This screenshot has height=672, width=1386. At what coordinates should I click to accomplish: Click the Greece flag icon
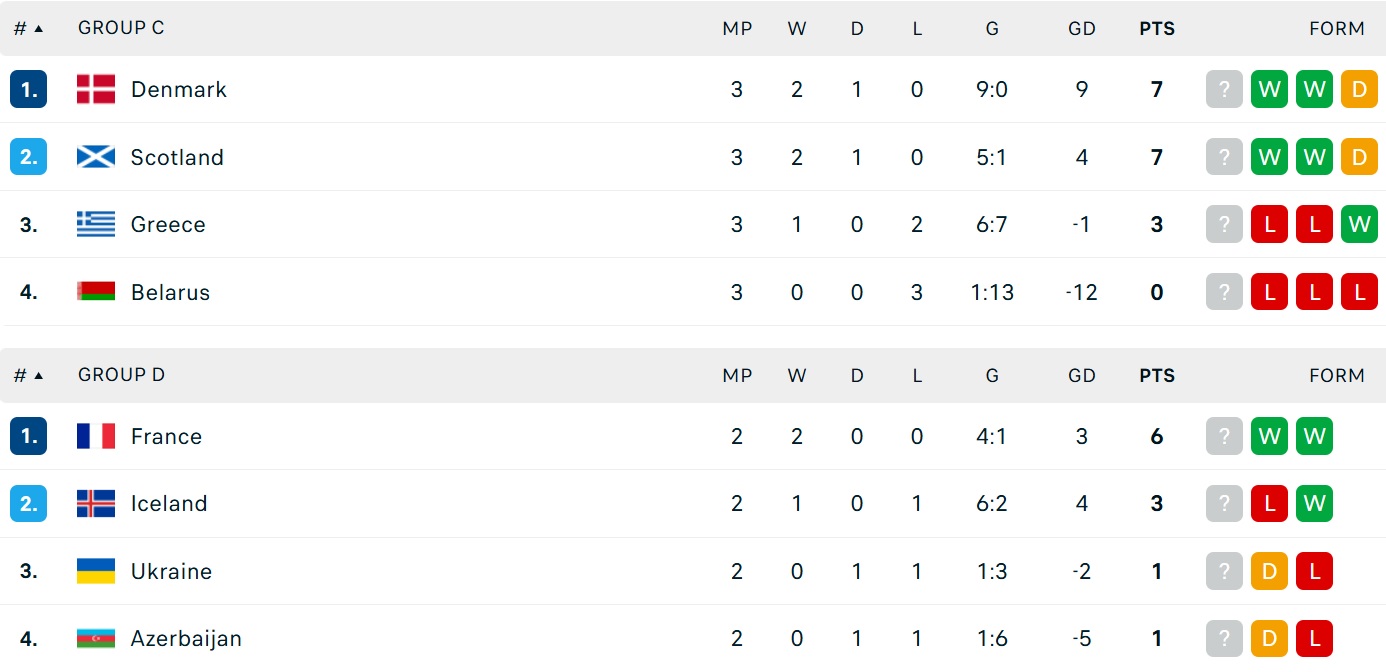coord(96,224)
